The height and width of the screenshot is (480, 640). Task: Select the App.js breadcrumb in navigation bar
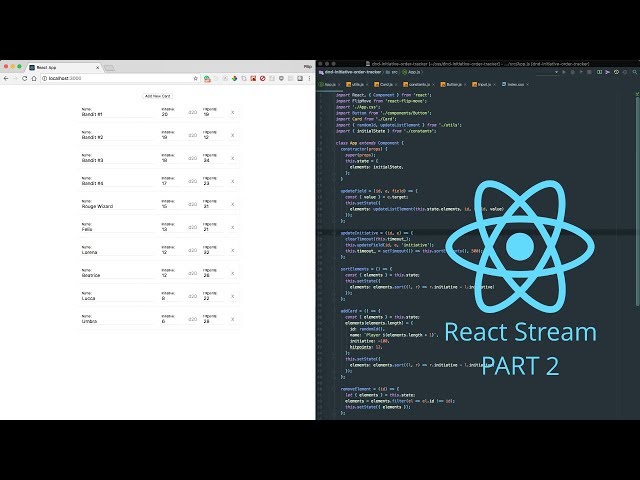[x=411, y=72]
